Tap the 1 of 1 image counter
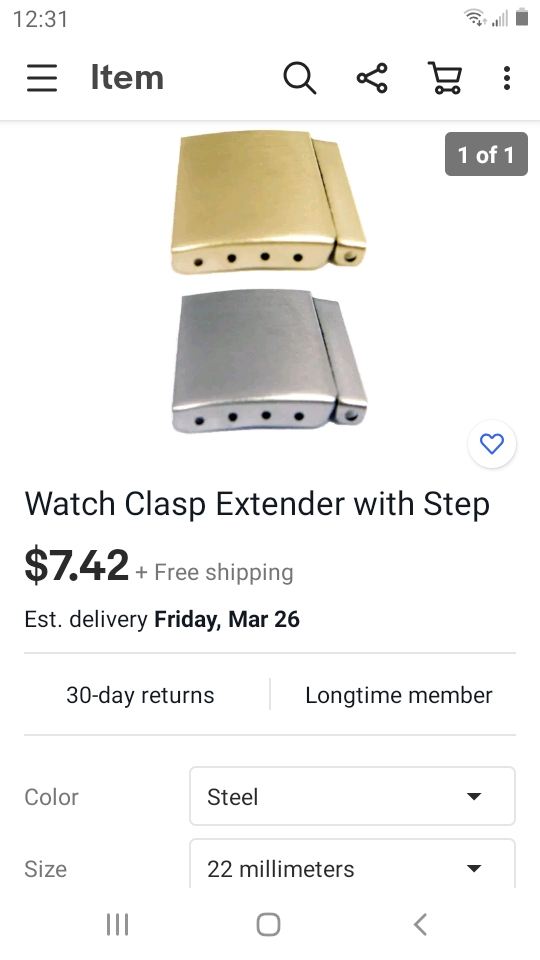Image resolution: width=540 pixels, height=960 pixels. 486,154
